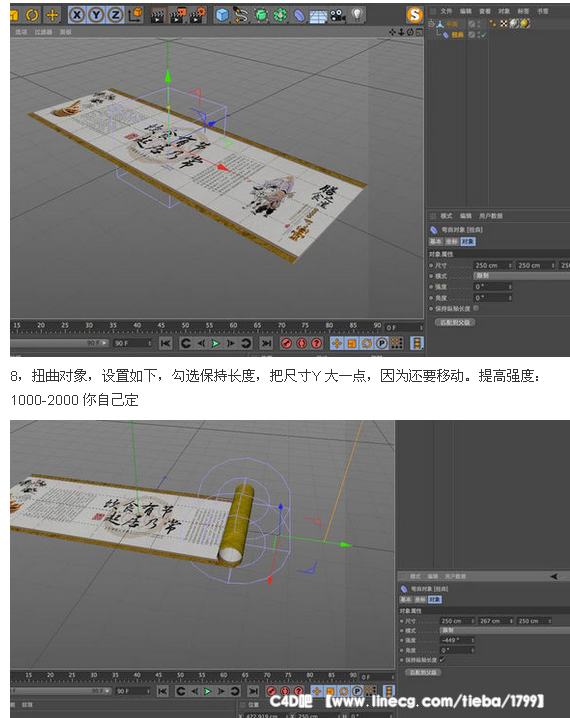Viewport: 570px width, 718px height.
Task: Select the Rotate tool in the top toolbar
Action: coord(32,15)
